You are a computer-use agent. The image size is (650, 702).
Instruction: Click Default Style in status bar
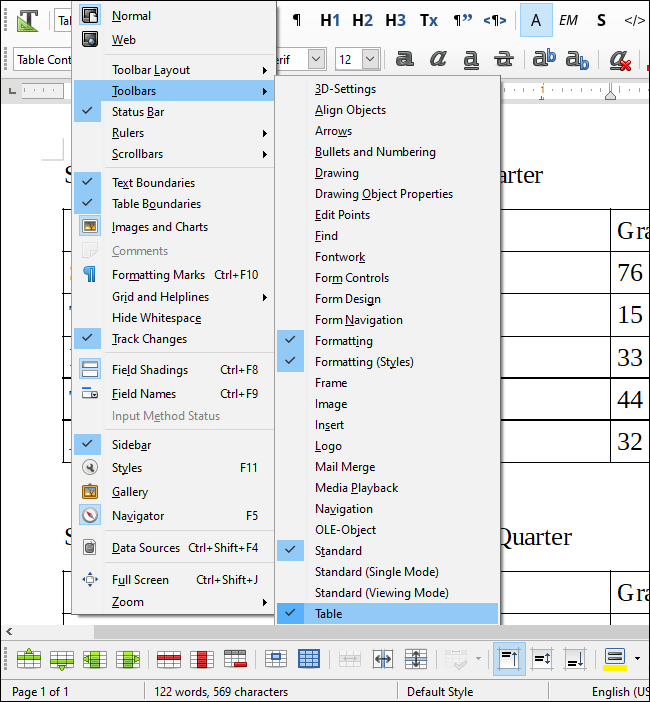click(440, 692)
